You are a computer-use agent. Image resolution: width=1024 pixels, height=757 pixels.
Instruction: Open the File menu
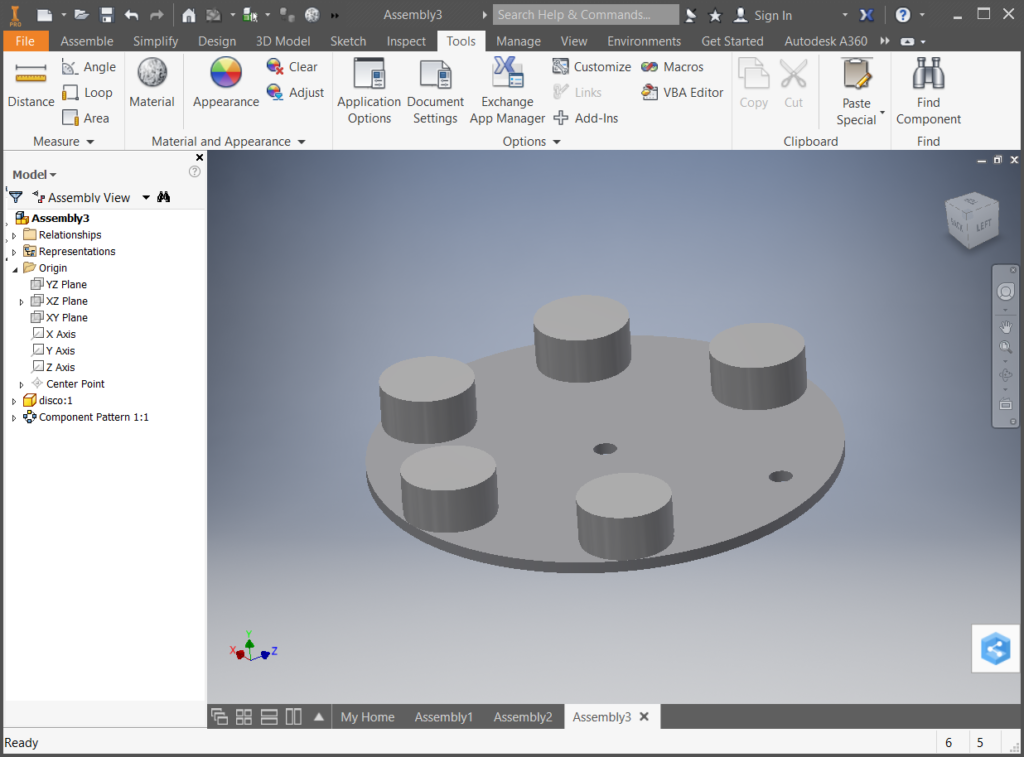point(25,40)
